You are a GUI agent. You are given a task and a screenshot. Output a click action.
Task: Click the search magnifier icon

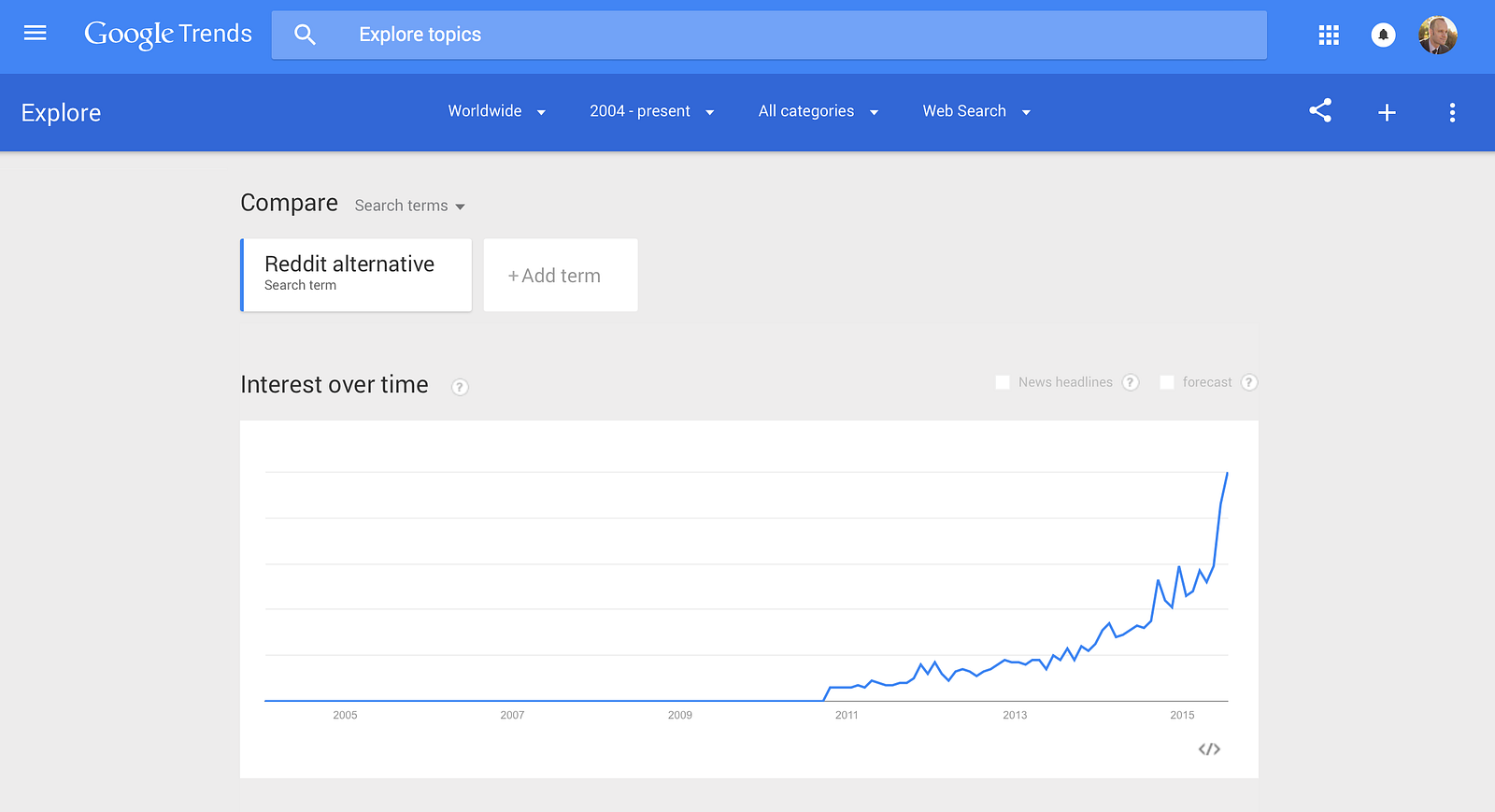click(x=305, y=35)
